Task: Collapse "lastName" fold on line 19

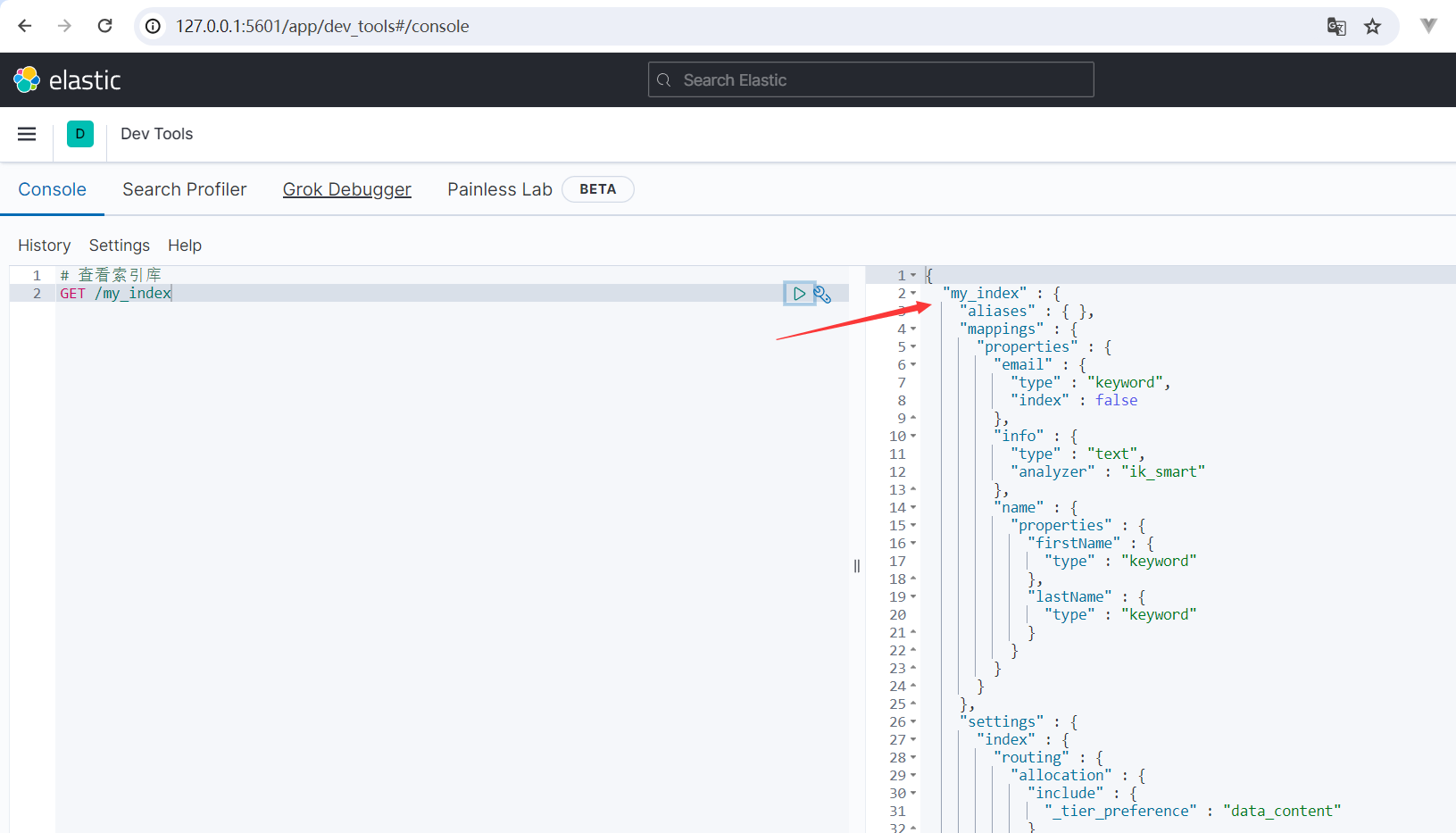Action: (913, 597)
